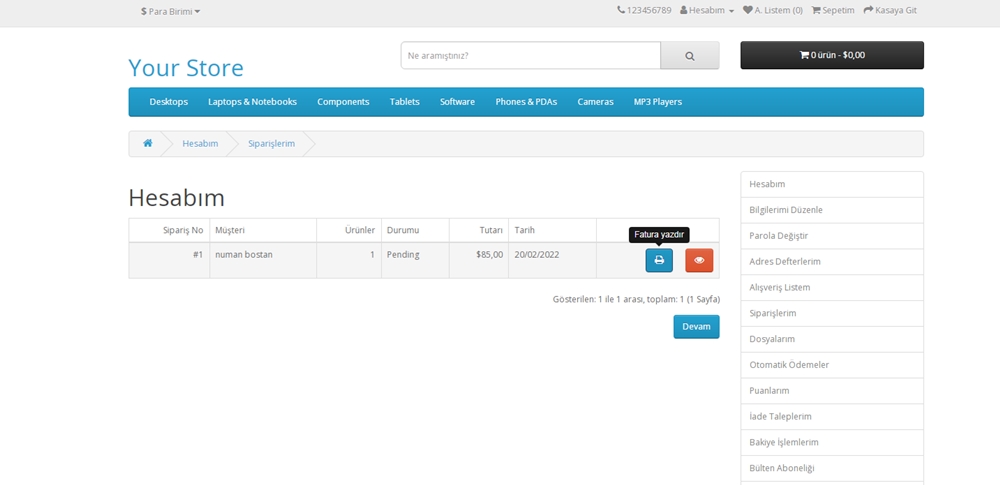Open Cameras category
1000x485 pixels.
click(x=596, y=102)
